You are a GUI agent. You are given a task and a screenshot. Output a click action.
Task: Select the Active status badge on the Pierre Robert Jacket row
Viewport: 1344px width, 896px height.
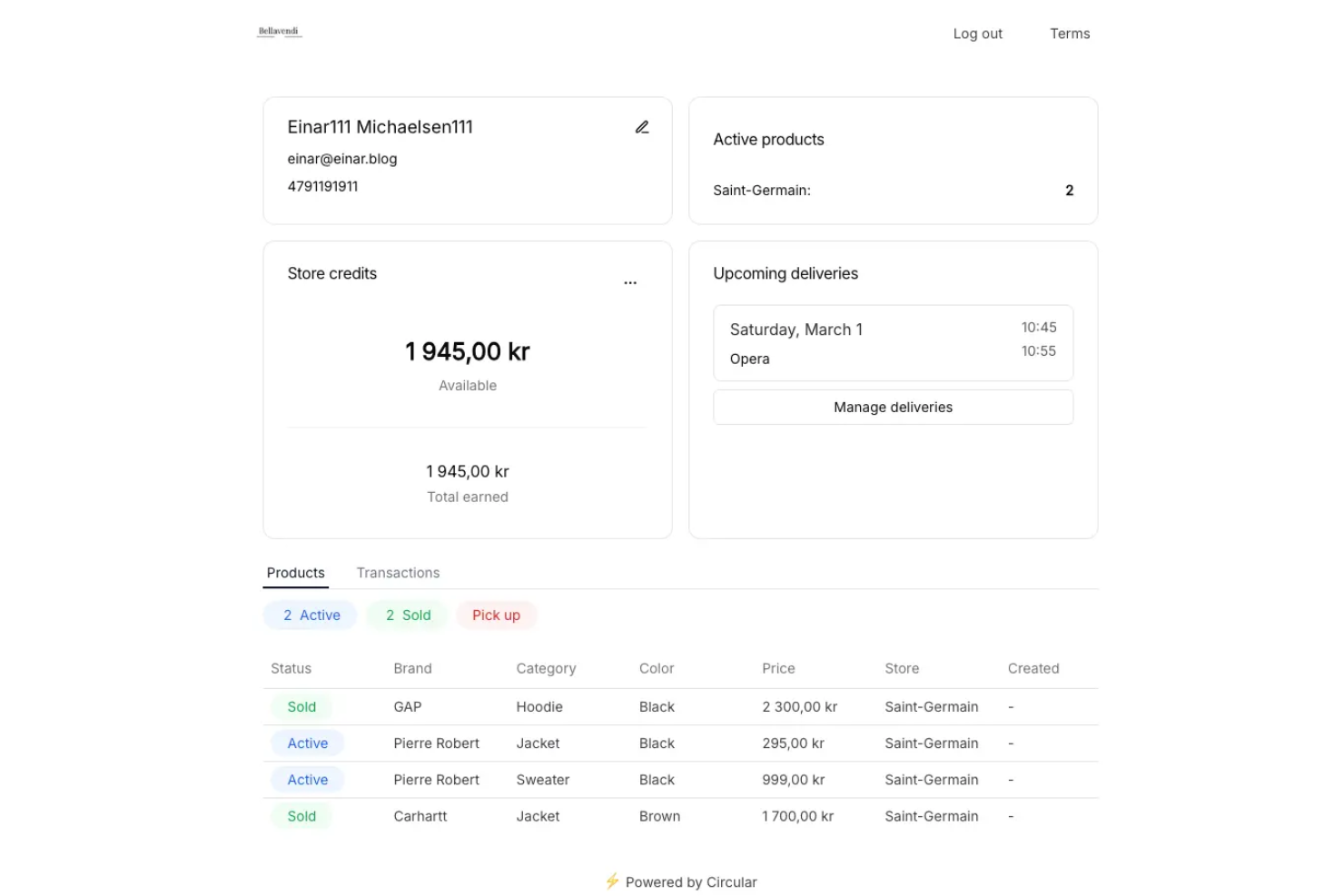click(307, 743)
